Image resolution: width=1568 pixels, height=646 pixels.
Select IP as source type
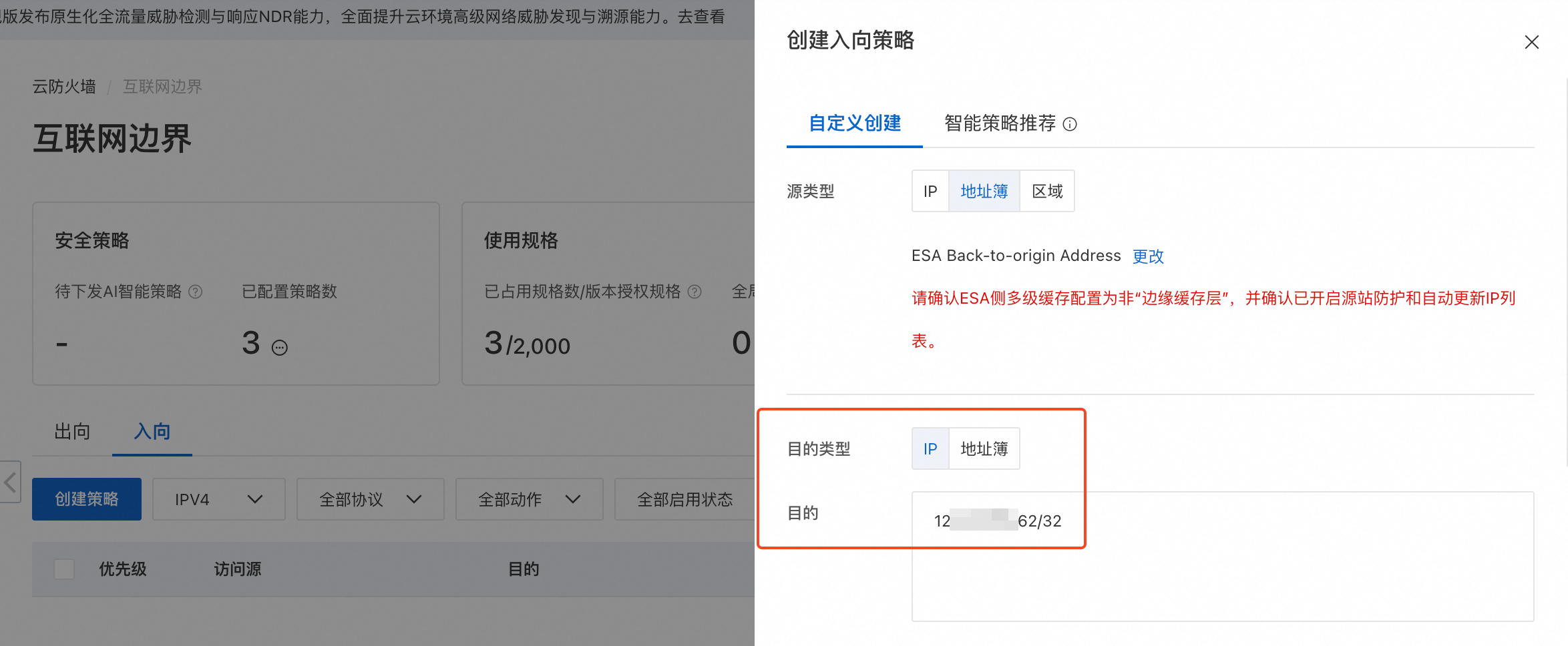pyautogui.click(x=930, y=192)
